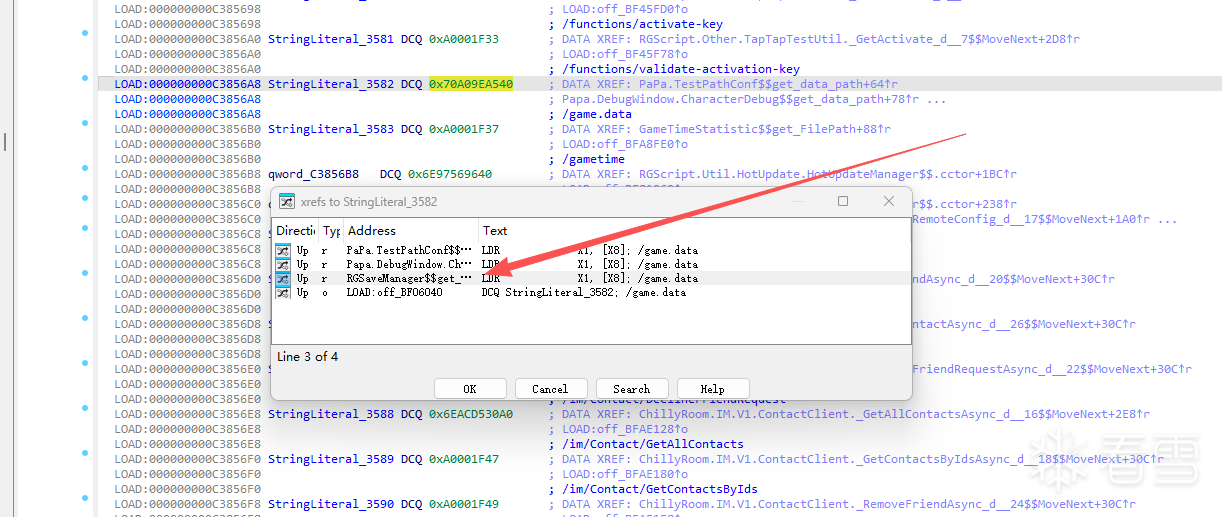Maximize the xrefs to StringLiteral_3582 dialog
Image resolution: width=1222 pixels, height=517 pixels.
[843, 201]
